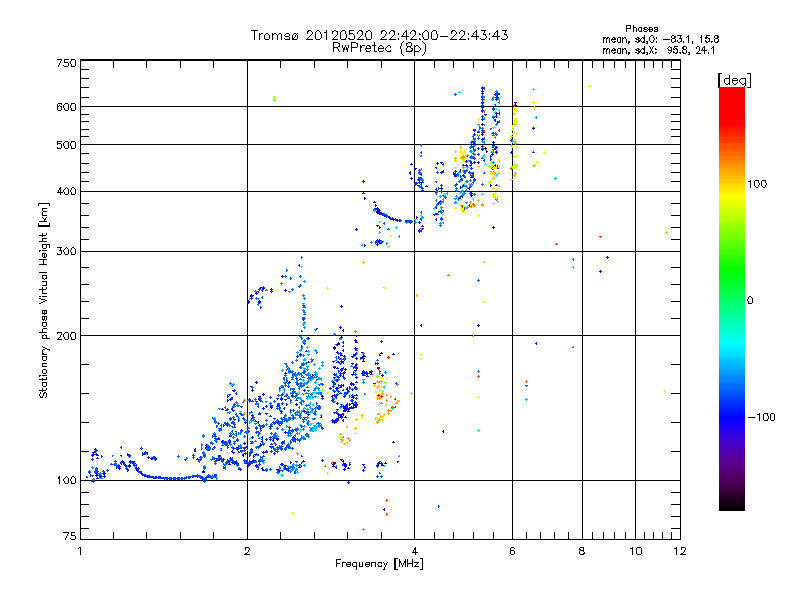
Task: Click the y-axis tick label "400"
Action: coord(66,191)
